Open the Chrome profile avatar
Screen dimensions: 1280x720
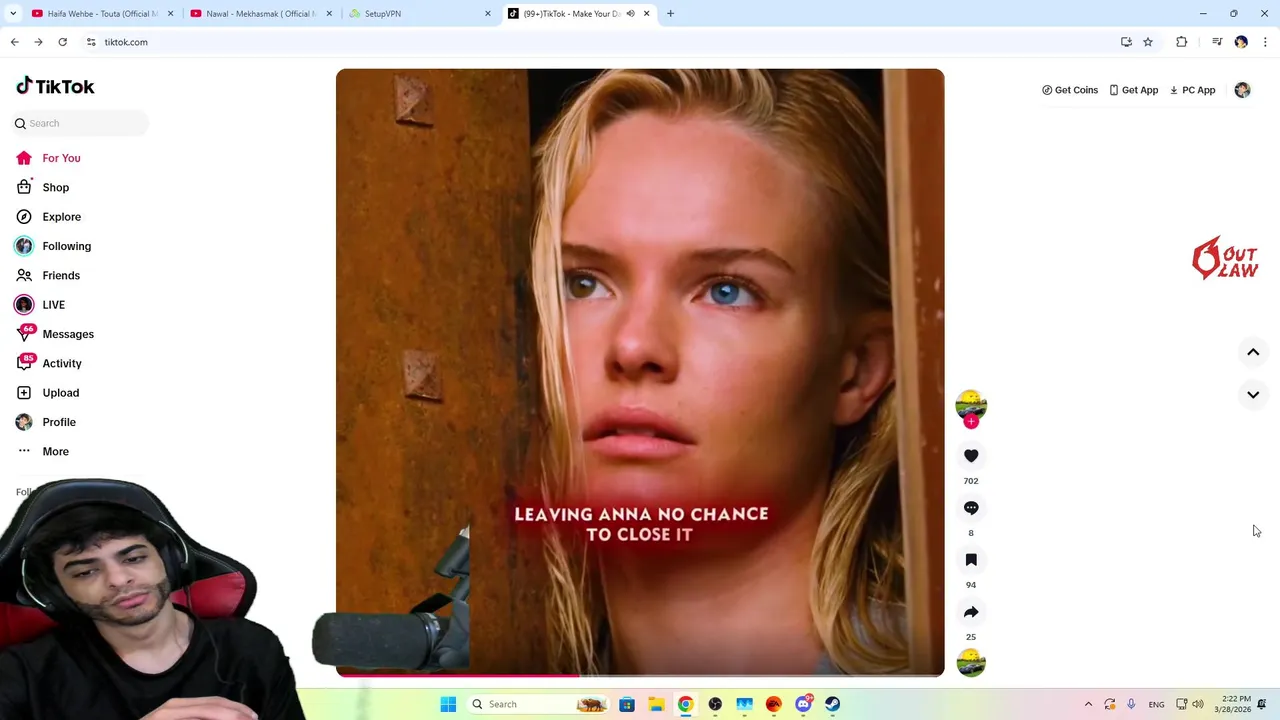(1241, 42)
